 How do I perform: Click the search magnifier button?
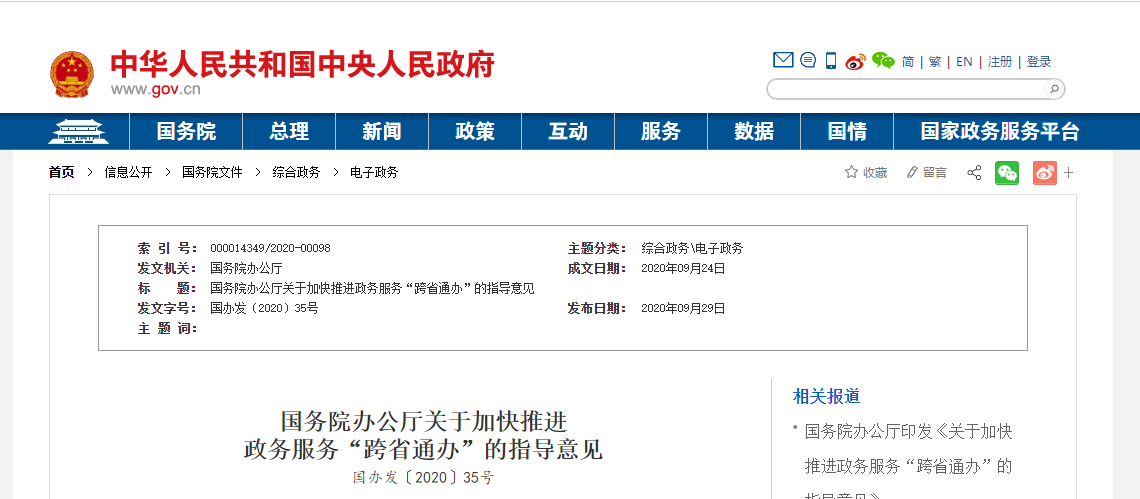pos(1053,89)
